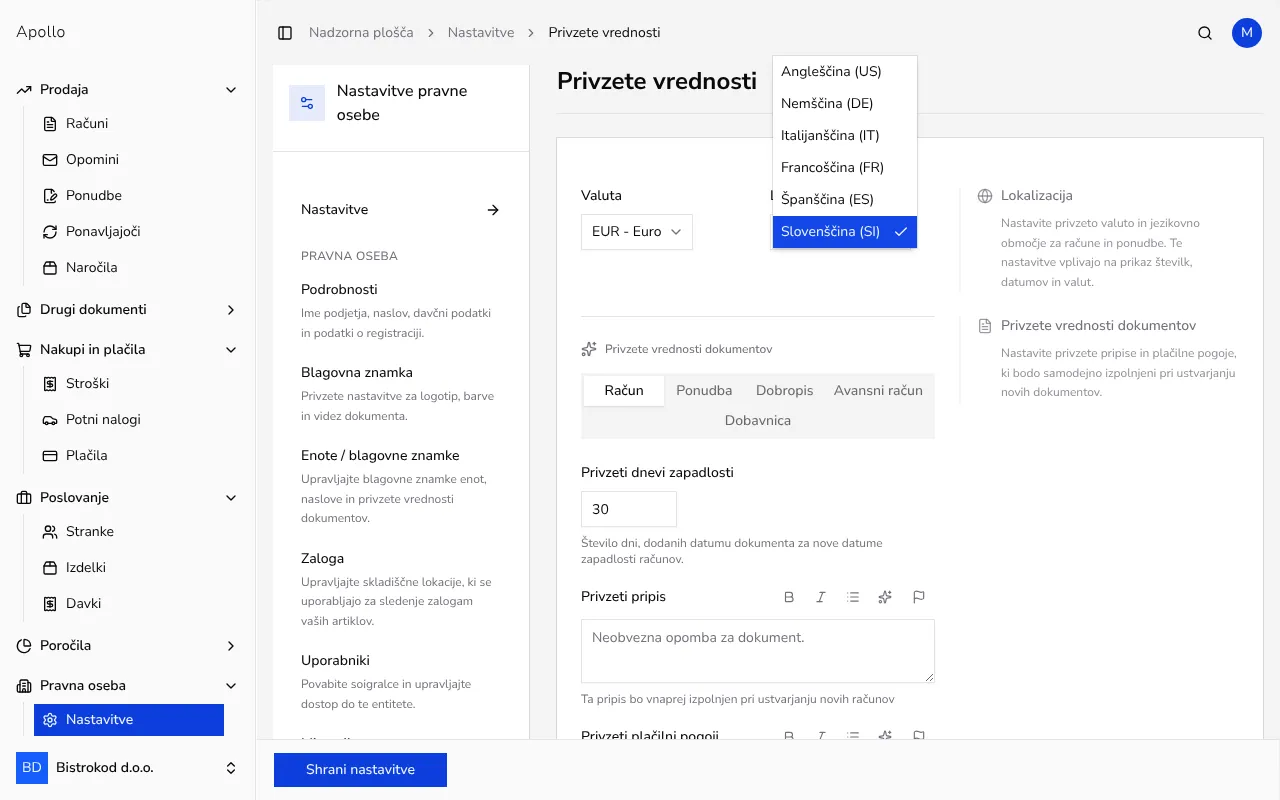Click the Nastavitve arrow icon

(x=493, y=210)
